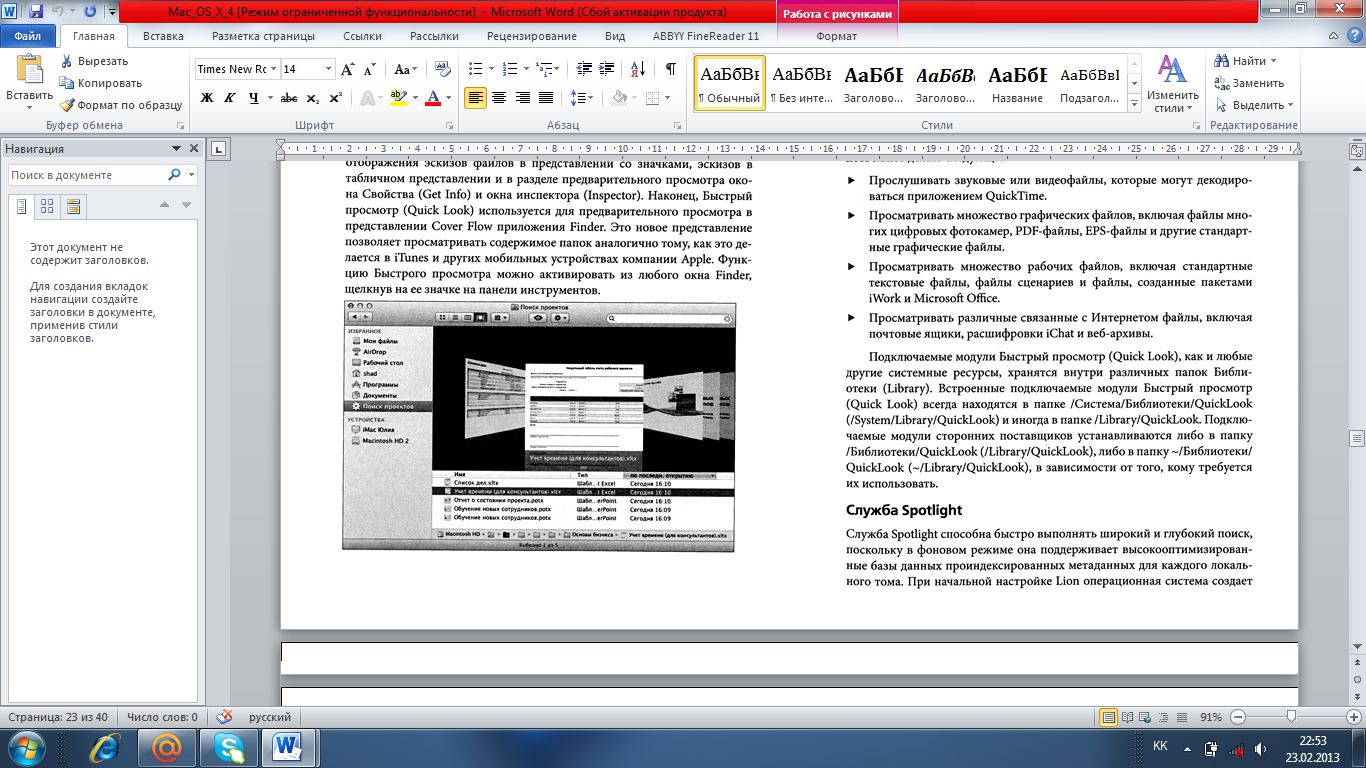Click the spell check icon in status bar

(x=225, y=717)
